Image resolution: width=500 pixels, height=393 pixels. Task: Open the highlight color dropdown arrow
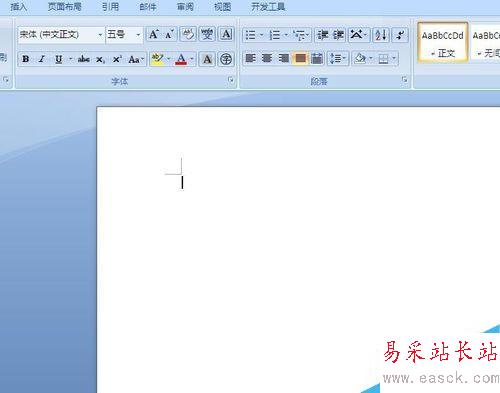point(169,59)
